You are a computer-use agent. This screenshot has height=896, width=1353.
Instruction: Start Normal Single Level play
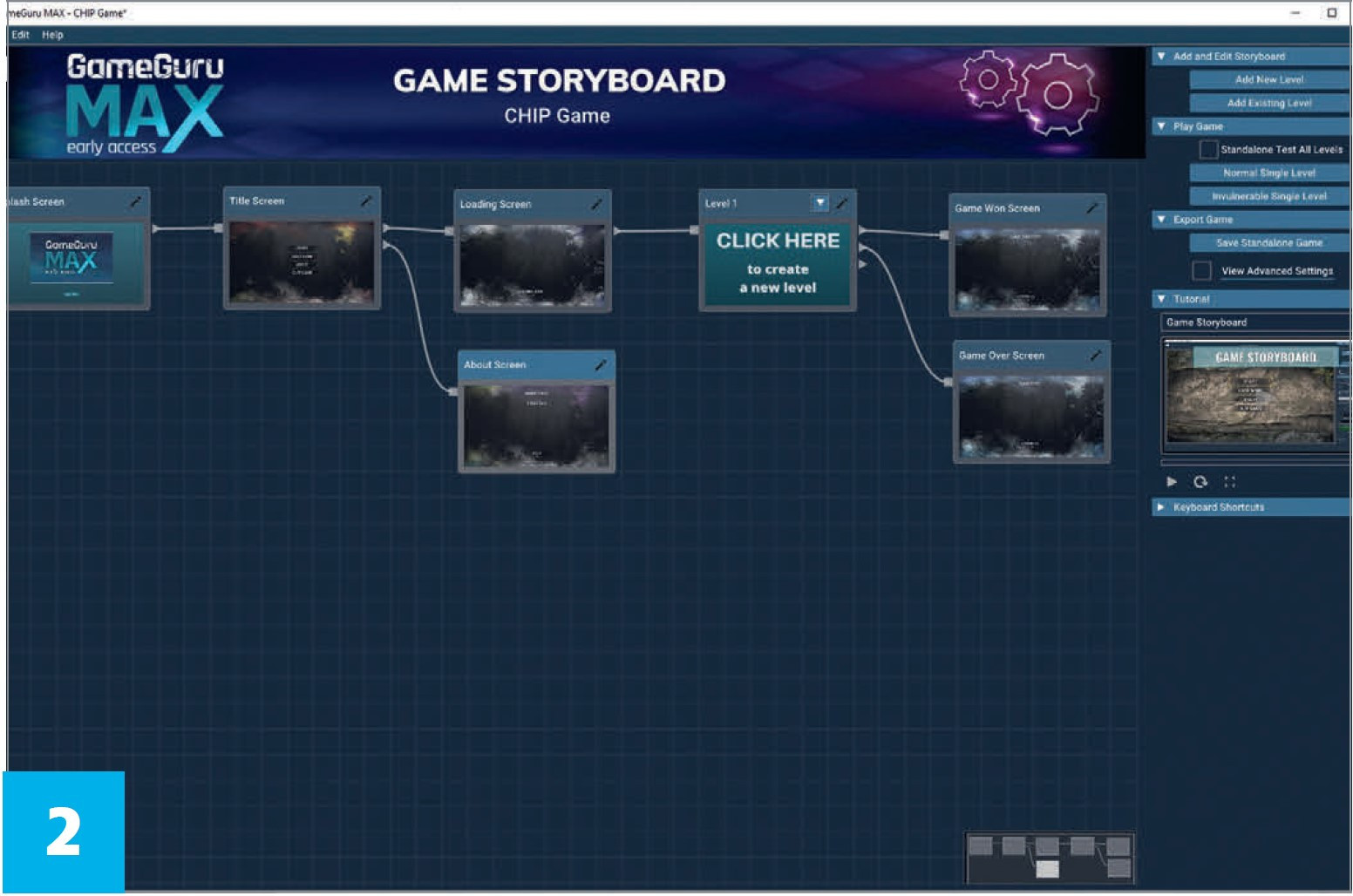pos(1269,173)
